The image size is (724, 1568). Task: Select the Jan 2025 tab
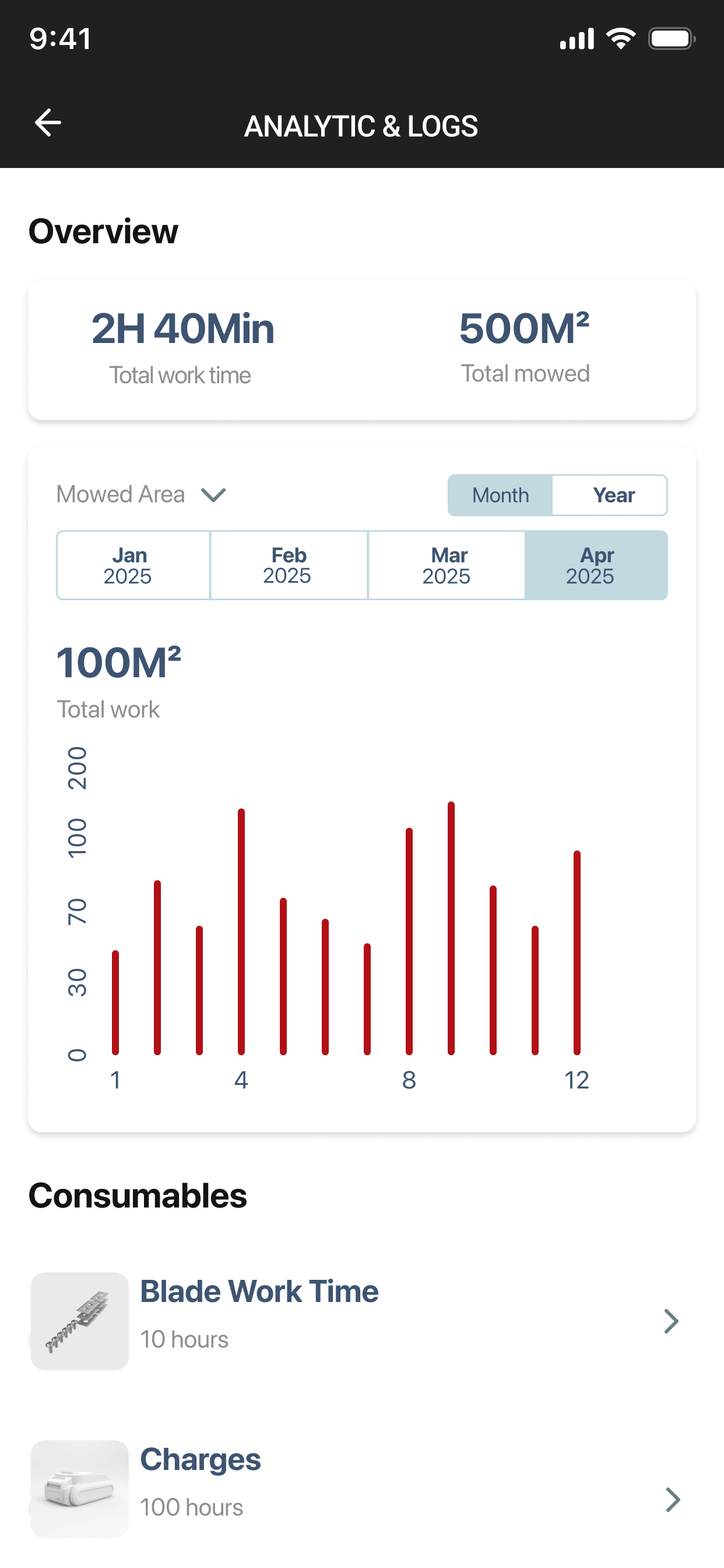click(x=133, y=565)
